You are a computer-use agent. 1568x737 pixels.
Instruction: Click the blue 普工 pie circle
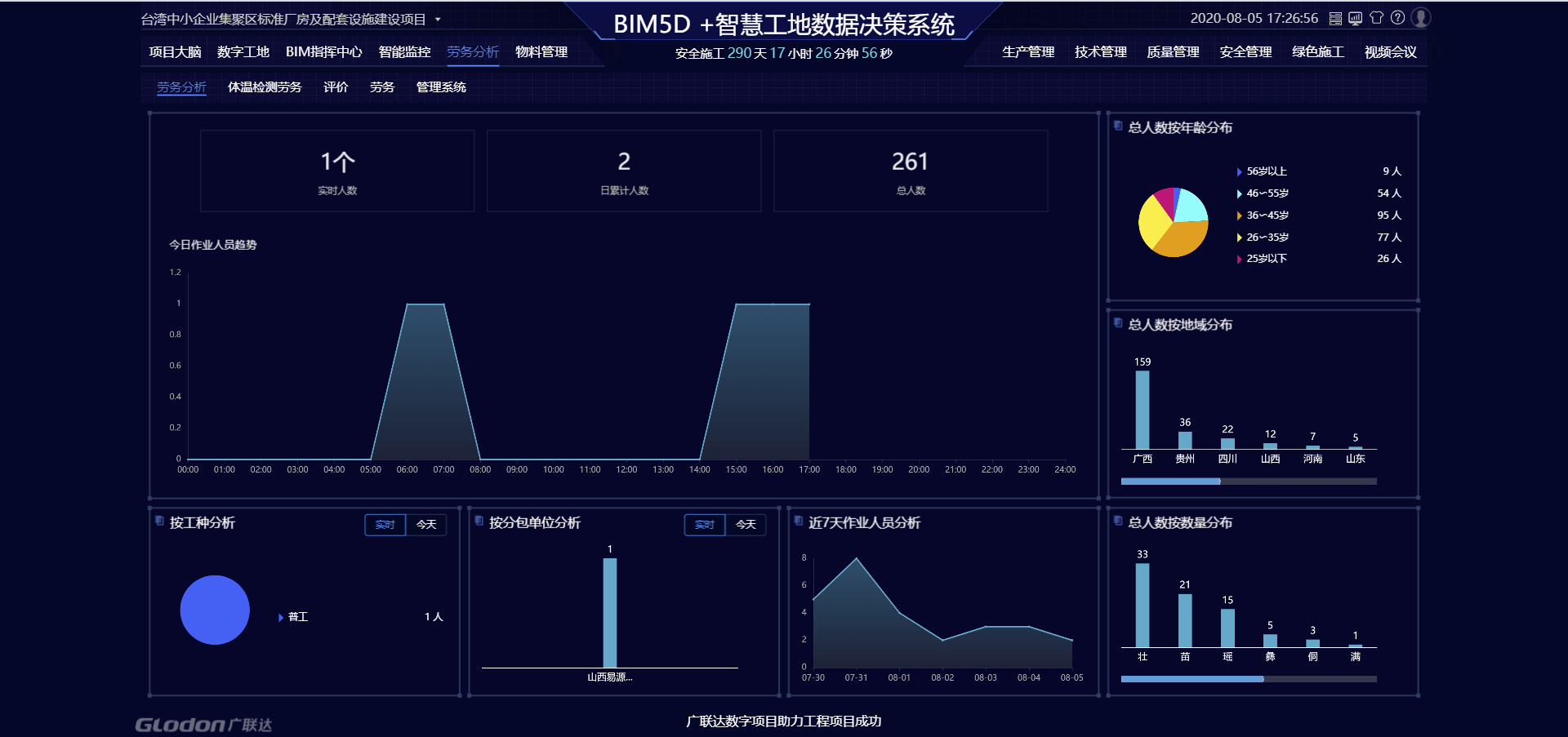pos(215,610)
